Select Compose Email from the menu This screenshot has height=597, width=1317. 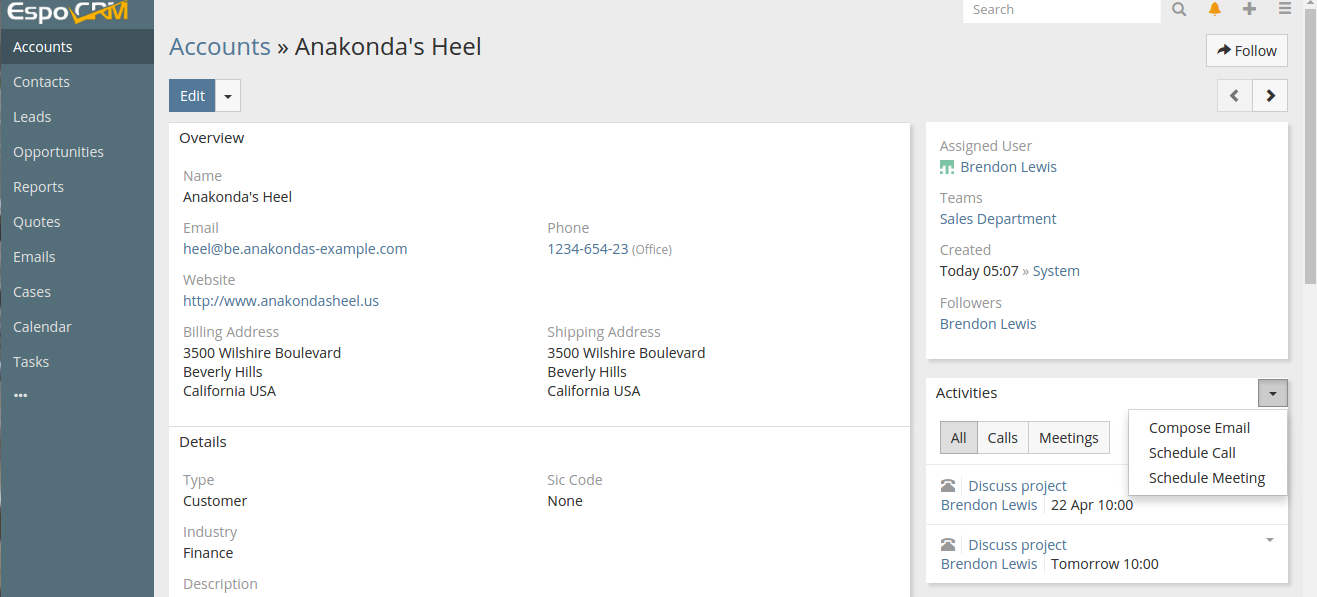[1199, 428]
